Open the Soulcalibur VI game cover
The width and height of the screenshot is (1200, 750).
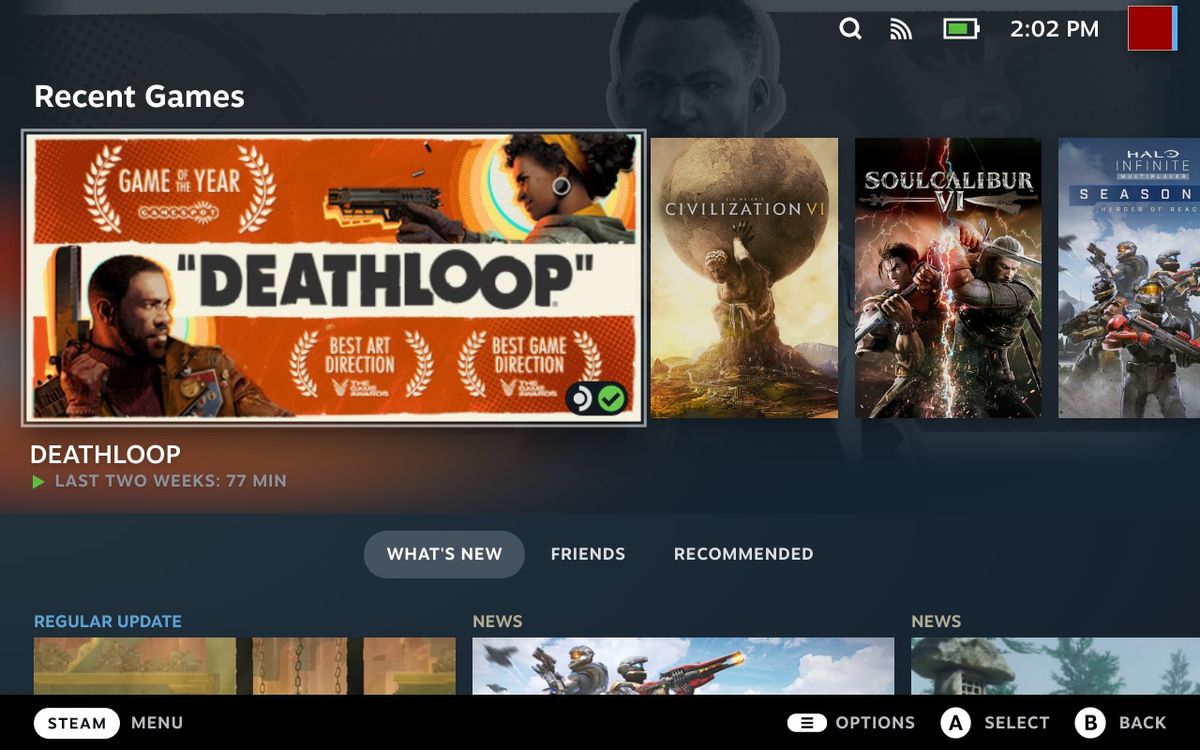click(x=948, y=278)
